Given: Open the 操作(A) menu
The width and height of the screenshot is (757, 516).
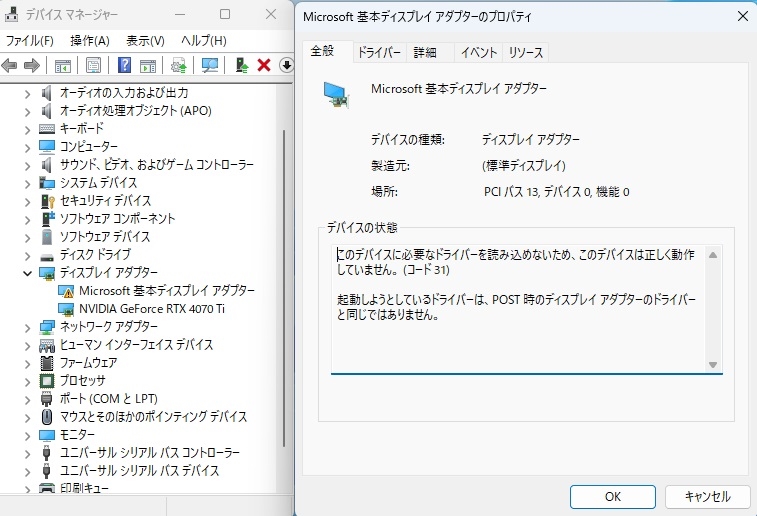Looking at the screenshot, I should pyautogui.click(x=90, y=41).
